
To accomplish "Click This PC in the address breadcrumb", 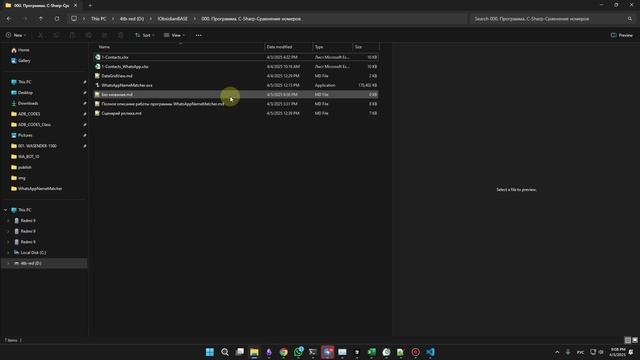I will 99,19.
